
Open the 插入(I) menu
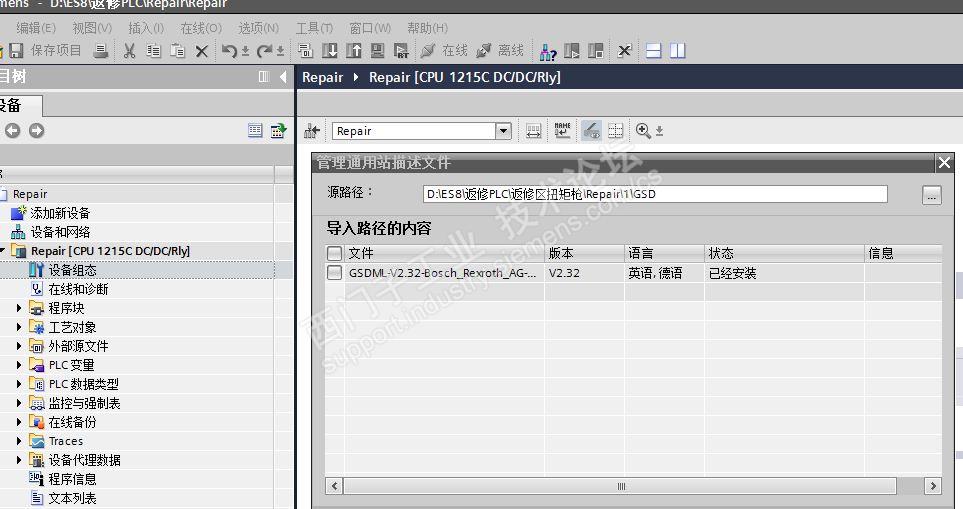point(146,28)
